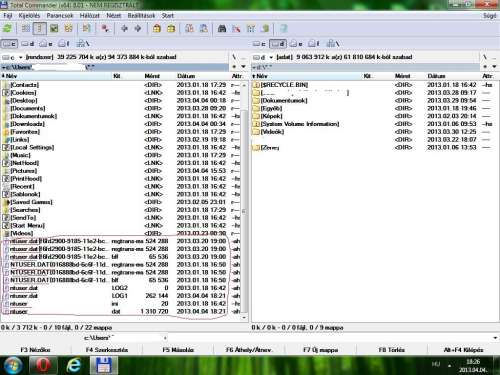Open file search with the binoculars icon

(x=222, y=29)
